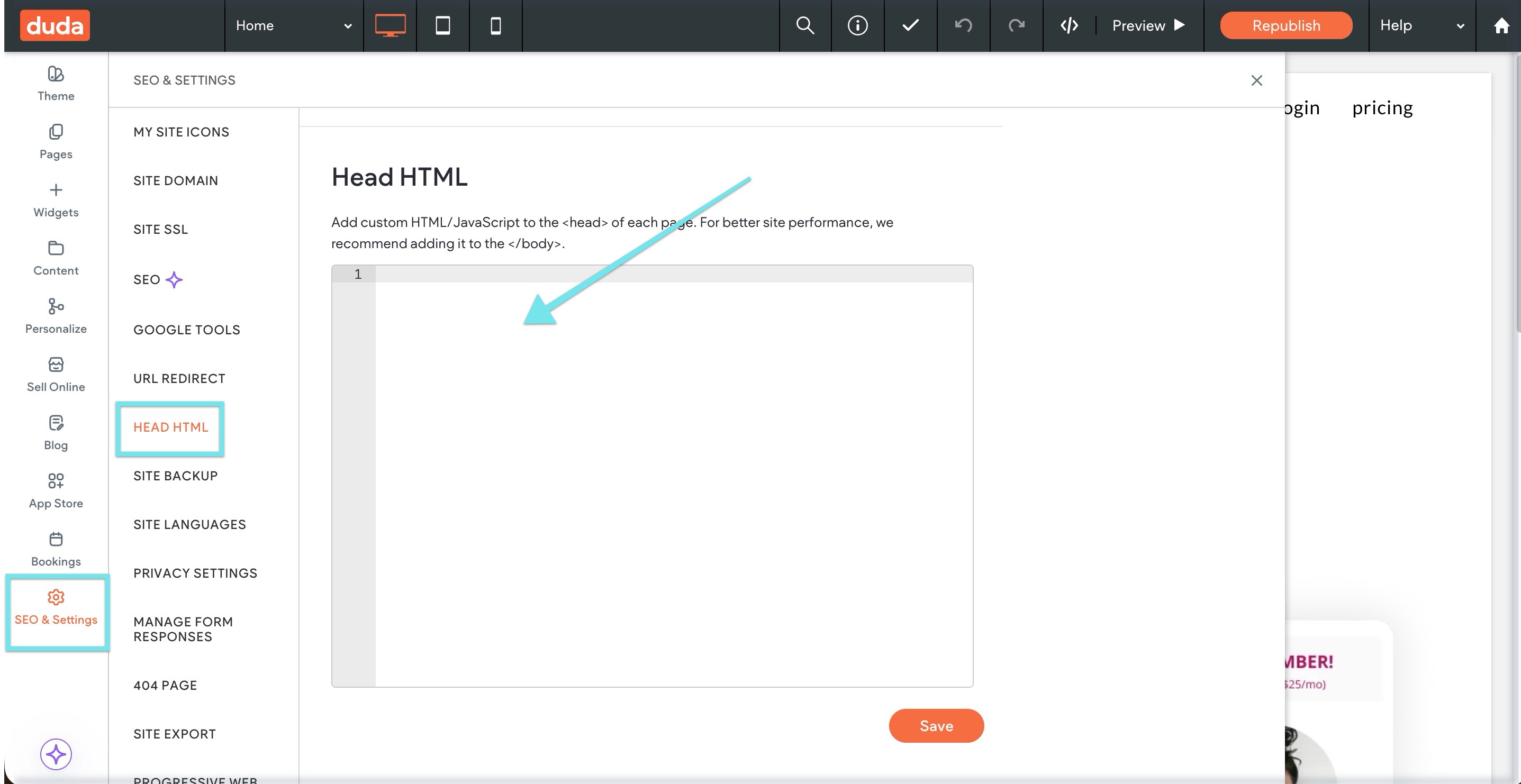This screenshot has height=784, width=1521.
Task: Switch to mobile phone view
Action: (495, 25)
